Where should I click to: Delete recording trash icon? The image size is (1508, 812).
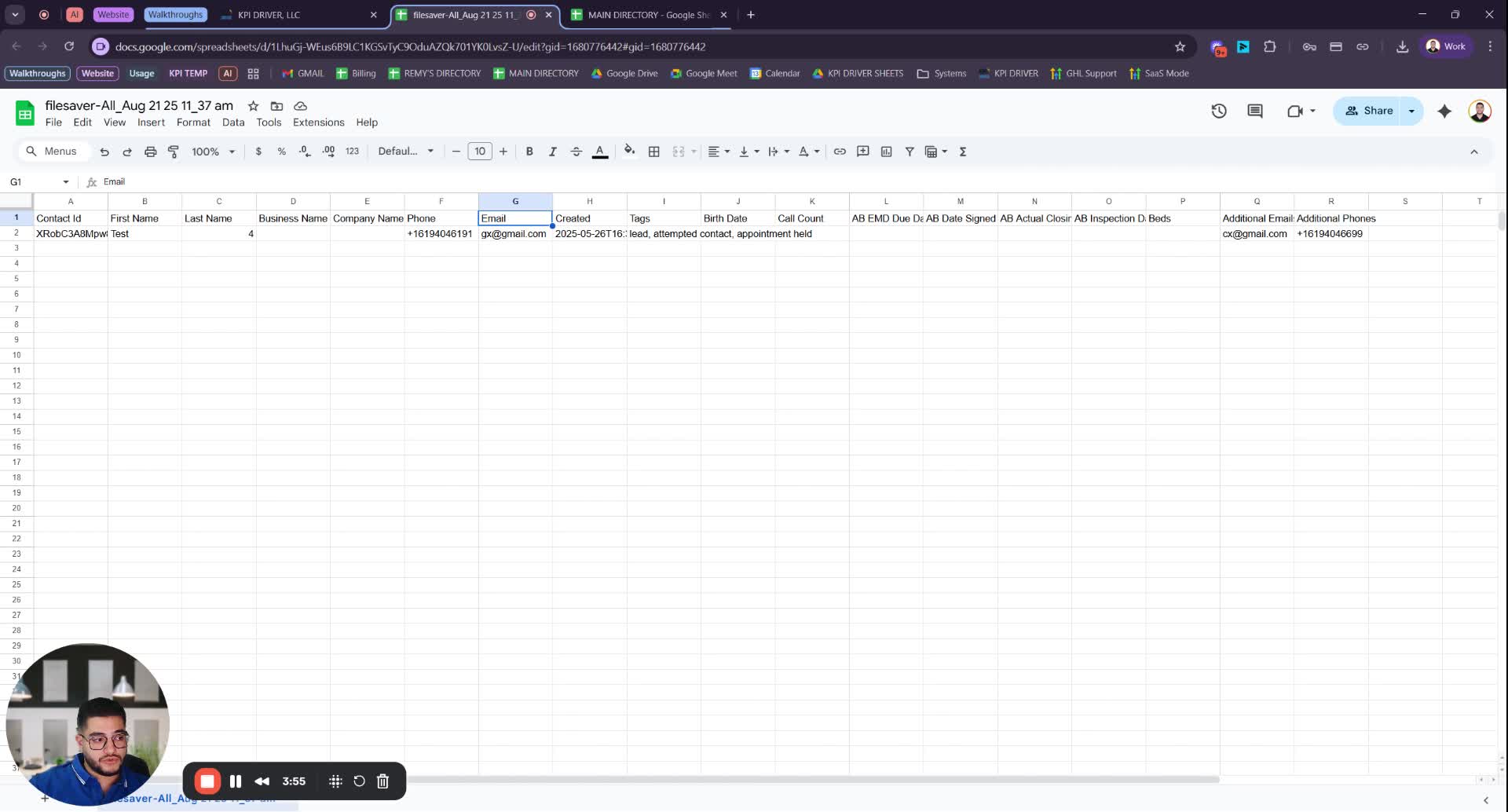[x=382, y=781]
